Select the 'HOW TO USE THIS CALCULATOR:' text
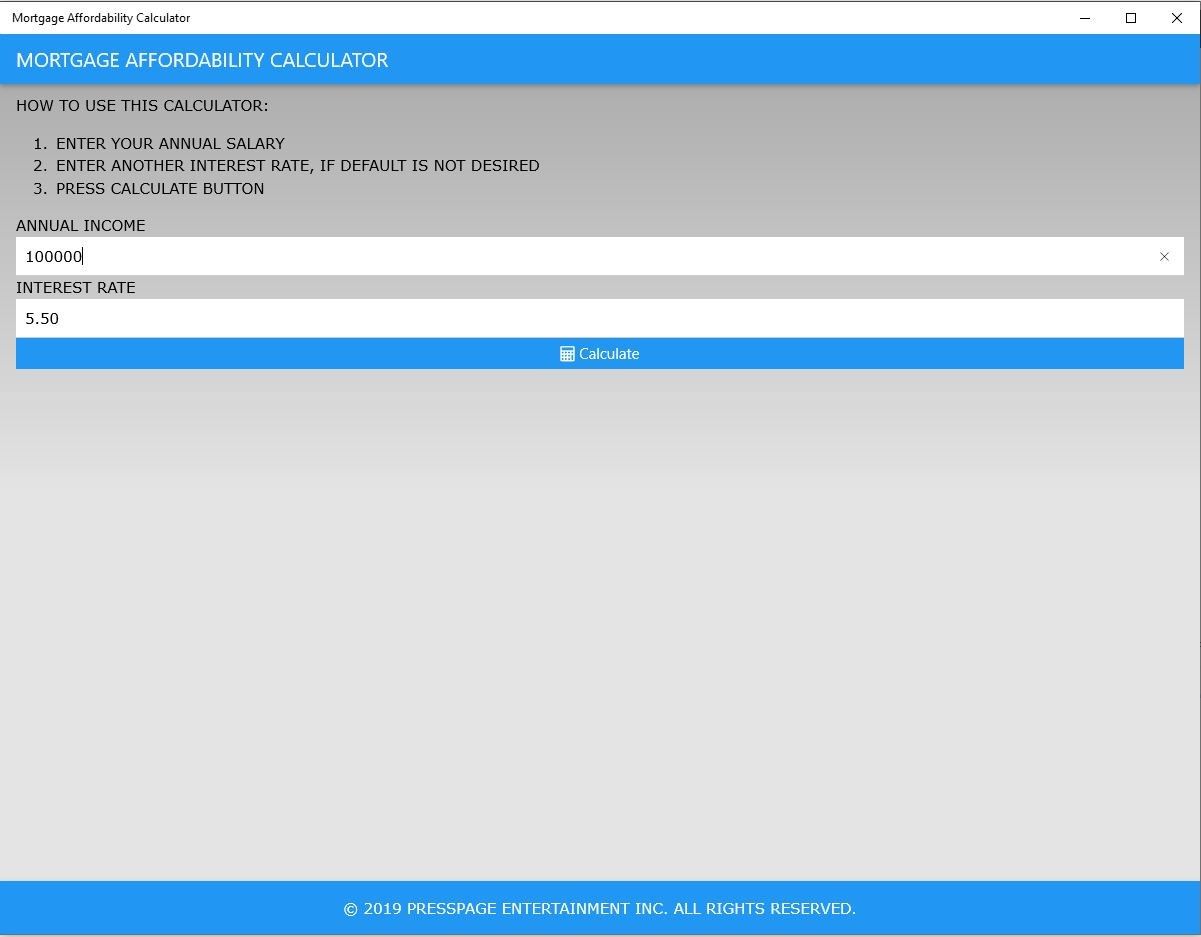Screen dimensions: 1201x937 pyautogui.click(x=142, y=105)
